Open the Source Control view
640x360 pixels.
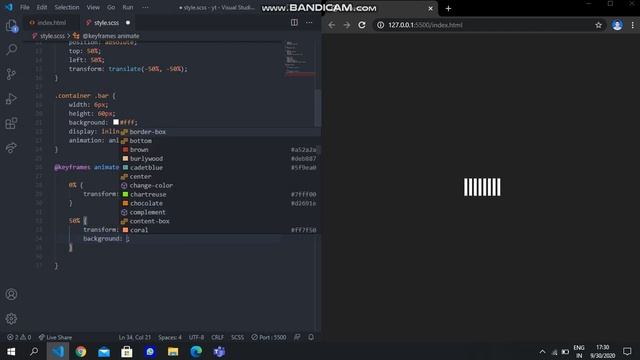pos(11,74)
